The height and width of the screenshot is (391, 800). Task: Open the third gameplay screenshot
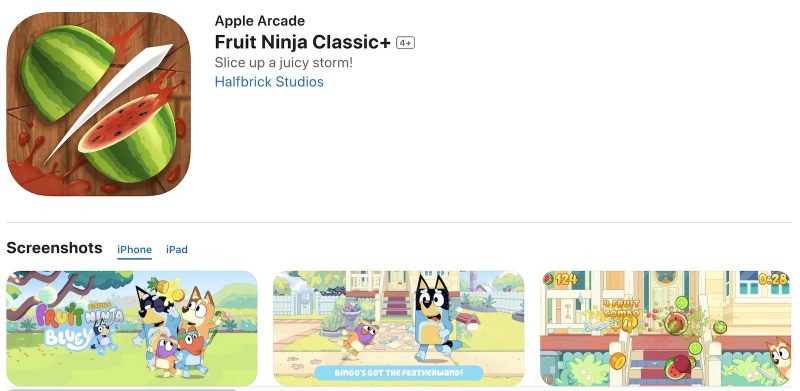665,328
